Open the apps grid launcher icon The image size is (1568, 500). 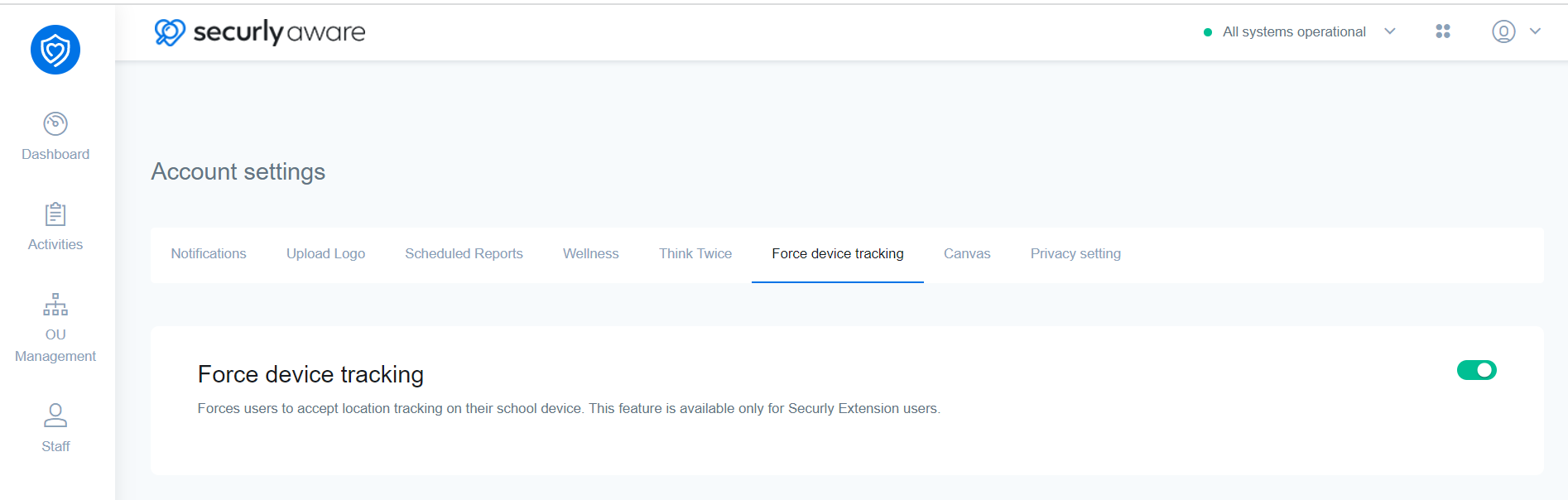point(1443,31)
